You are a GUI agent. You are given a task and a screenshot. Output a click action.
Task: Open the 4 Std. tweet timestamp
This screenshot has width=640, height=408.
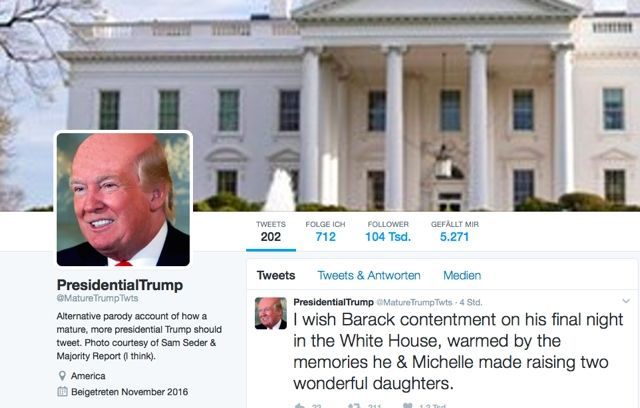[471, 302]
